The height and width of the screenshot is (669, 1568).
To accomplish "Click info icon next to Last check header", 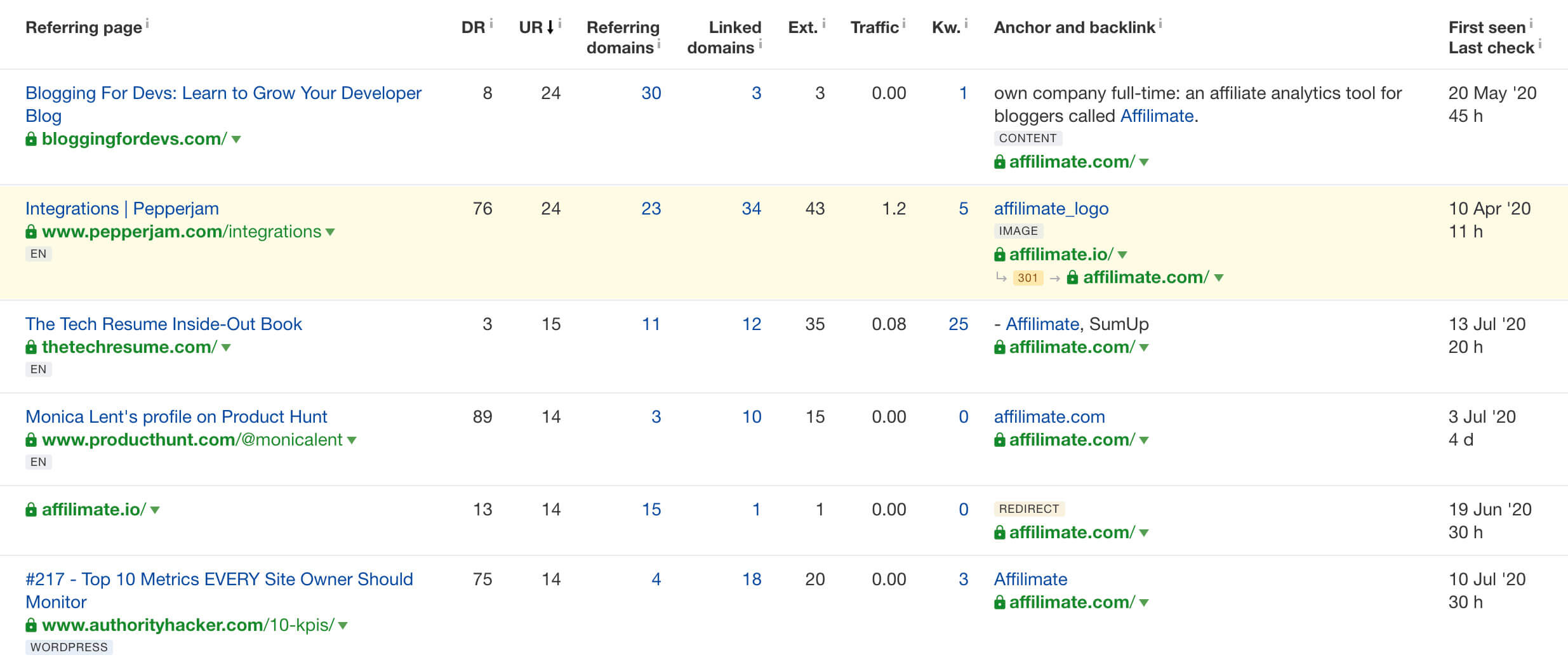I will coord(1540,43).
